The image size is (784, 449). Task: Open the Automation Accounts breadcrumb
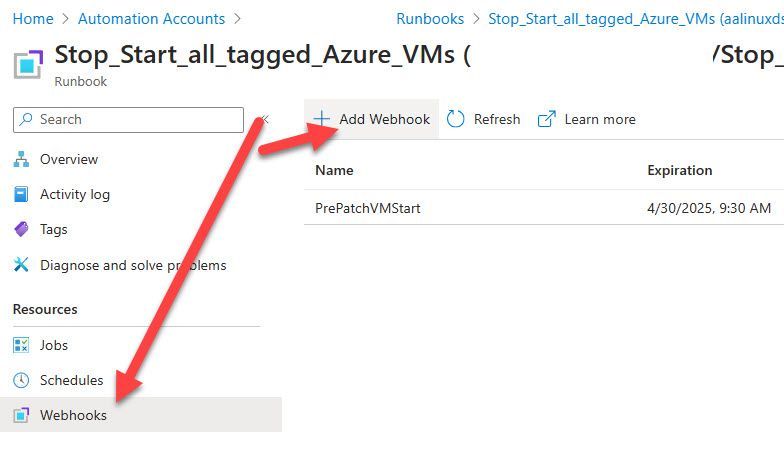pos(151,18)
